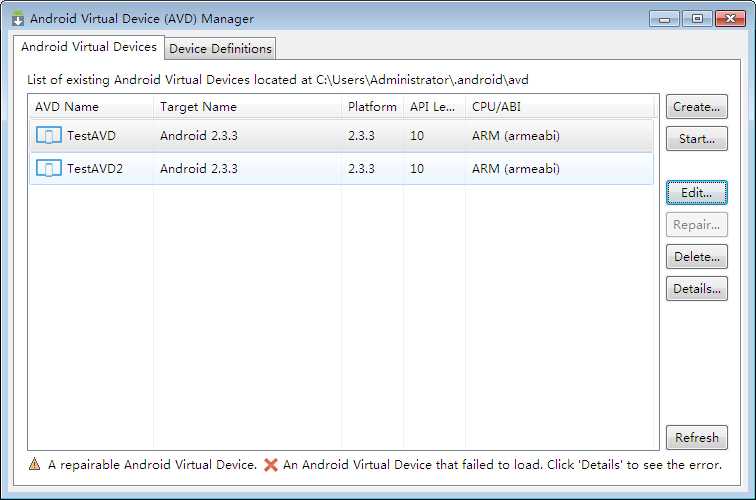
Task: Click the 'failed to load' legend text
Action: pyautogui.click(x=502, y=465)
